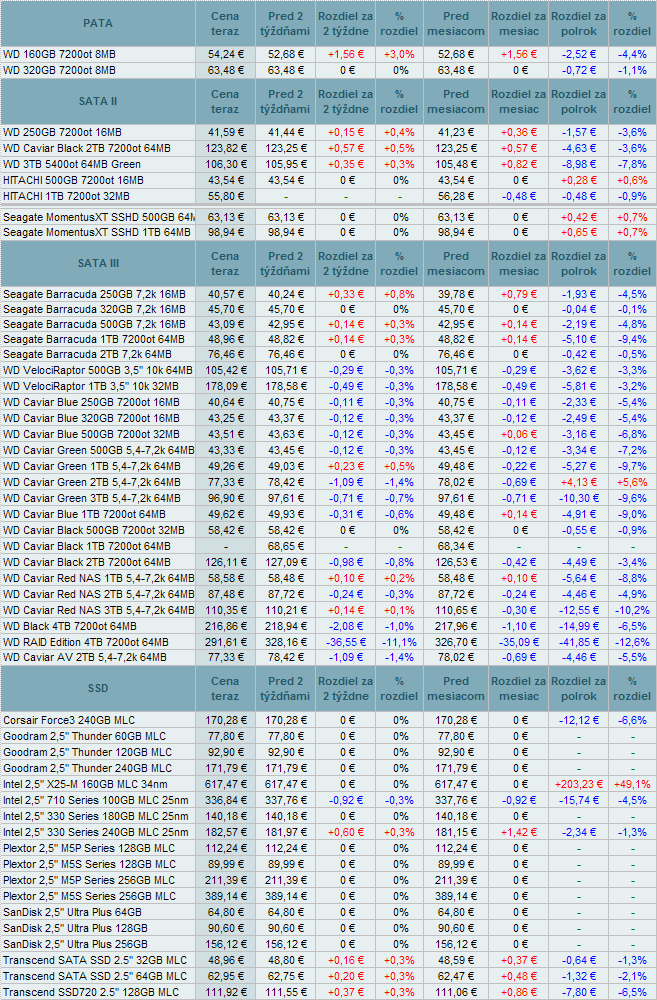This screenshot has width=657, height=1000.
Task: Click WD Caviar Green 3TB row name
Action: tap(92, 498)
